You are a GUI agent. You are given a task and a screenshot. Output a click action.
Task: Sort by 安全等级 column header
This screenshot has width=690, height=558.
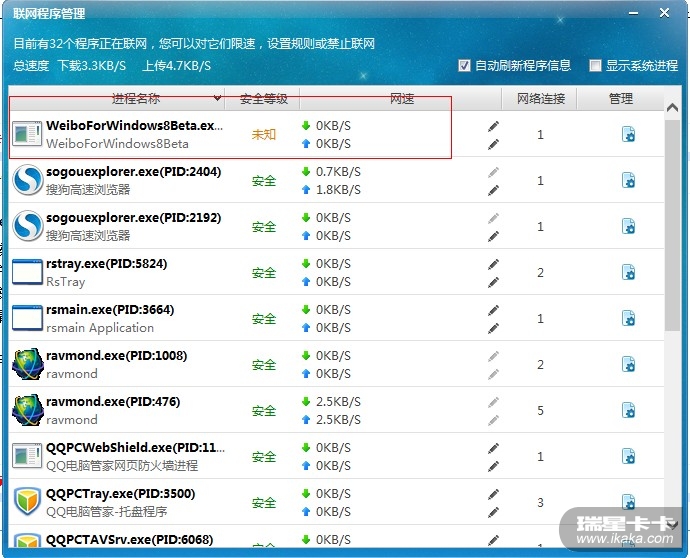point(263,99)
